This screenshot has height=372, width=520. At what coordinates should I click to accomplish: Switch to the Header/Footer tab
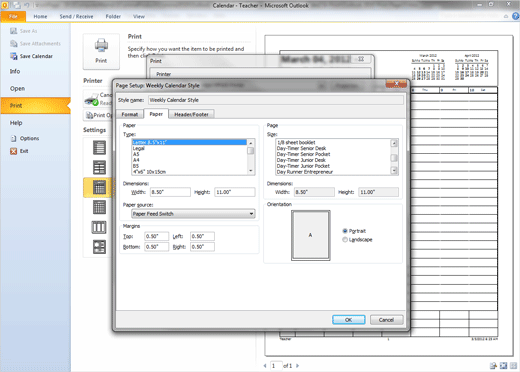[x=191, y=114]
